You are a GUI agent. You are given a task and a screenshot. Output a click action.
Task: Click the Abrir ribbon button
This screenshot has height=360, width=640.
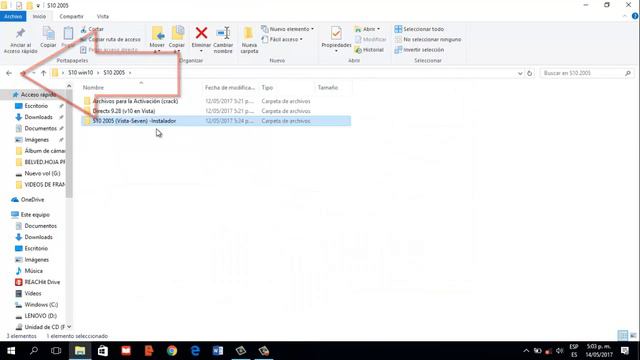pos(367,29)
